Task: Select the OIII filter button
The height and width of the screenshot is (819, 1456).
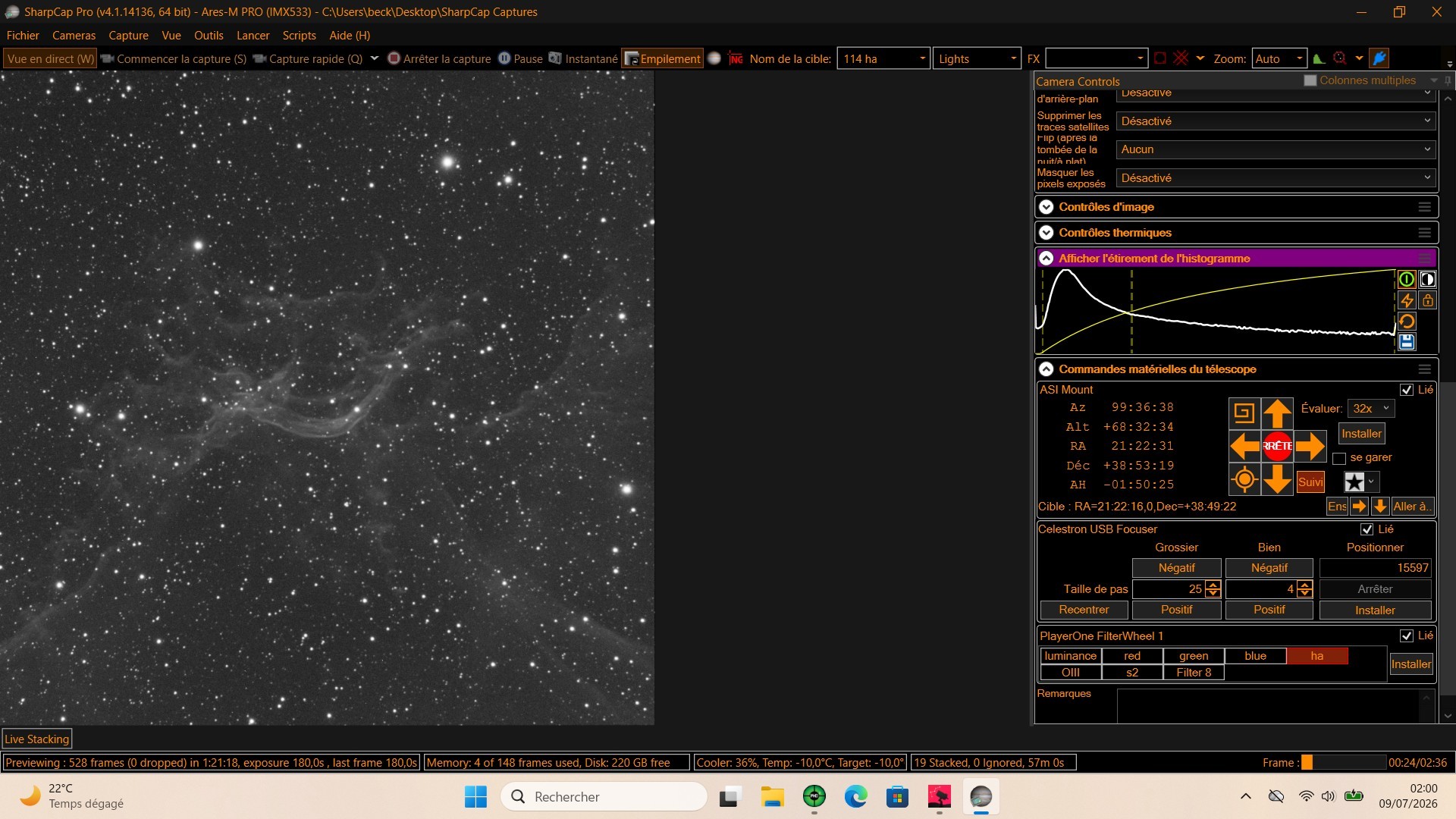Action: click(1071, 673)
